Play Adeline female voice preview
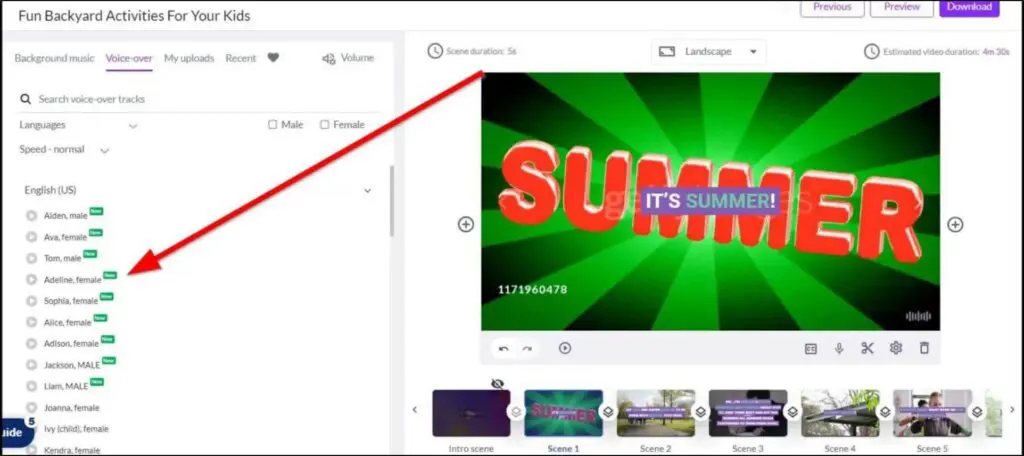Viewport: 1024px width, 456px height. tap(31, 279)
